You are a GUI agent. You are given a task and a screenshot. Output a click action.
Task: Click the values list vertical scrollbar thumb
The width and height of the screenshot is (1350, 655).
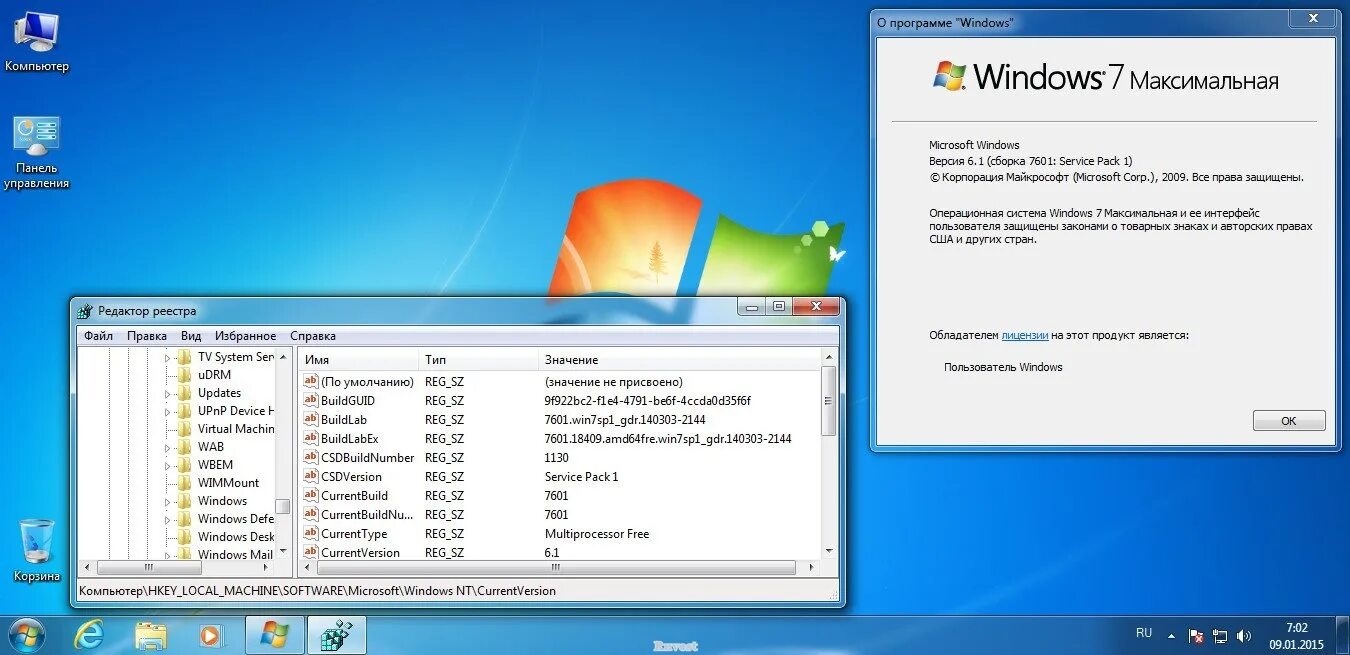click(x=828, y=401)
